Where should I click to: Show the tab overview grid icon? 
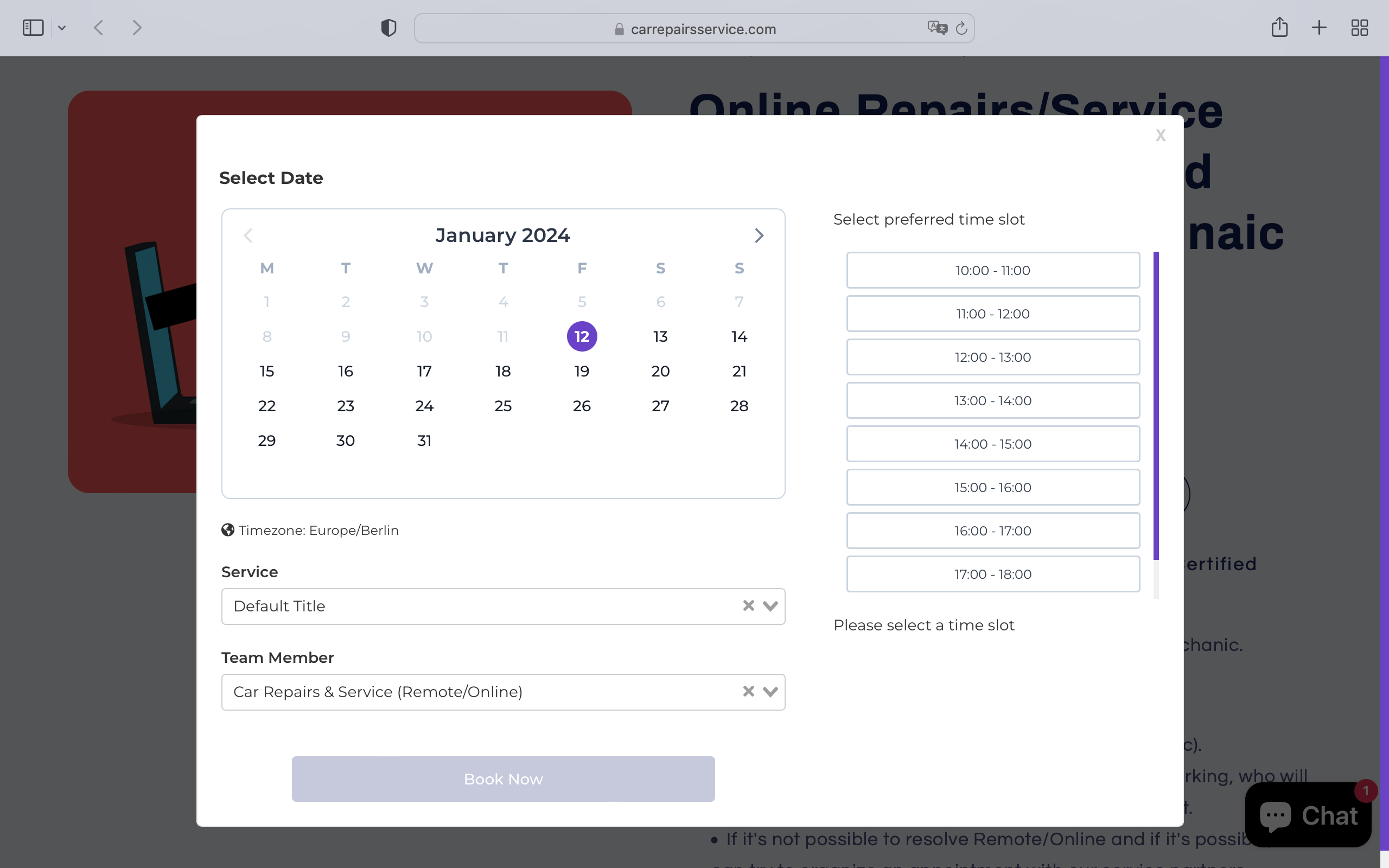1359,28
